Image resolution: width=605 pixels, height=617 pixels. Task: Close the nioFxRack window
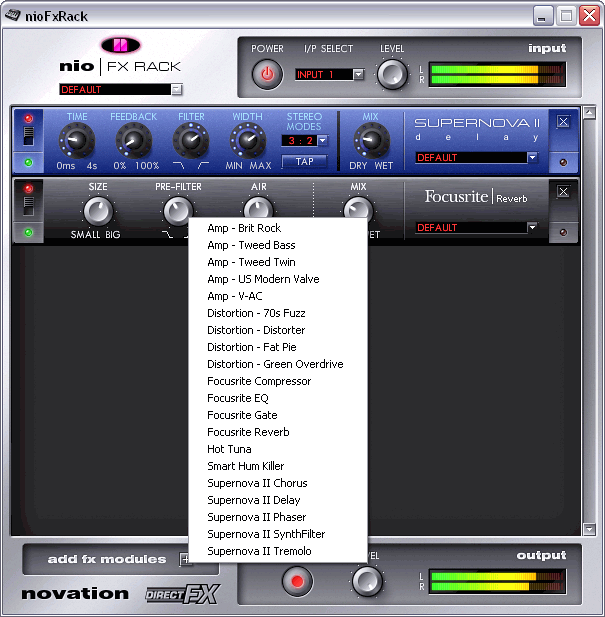[x=590, y=16]
